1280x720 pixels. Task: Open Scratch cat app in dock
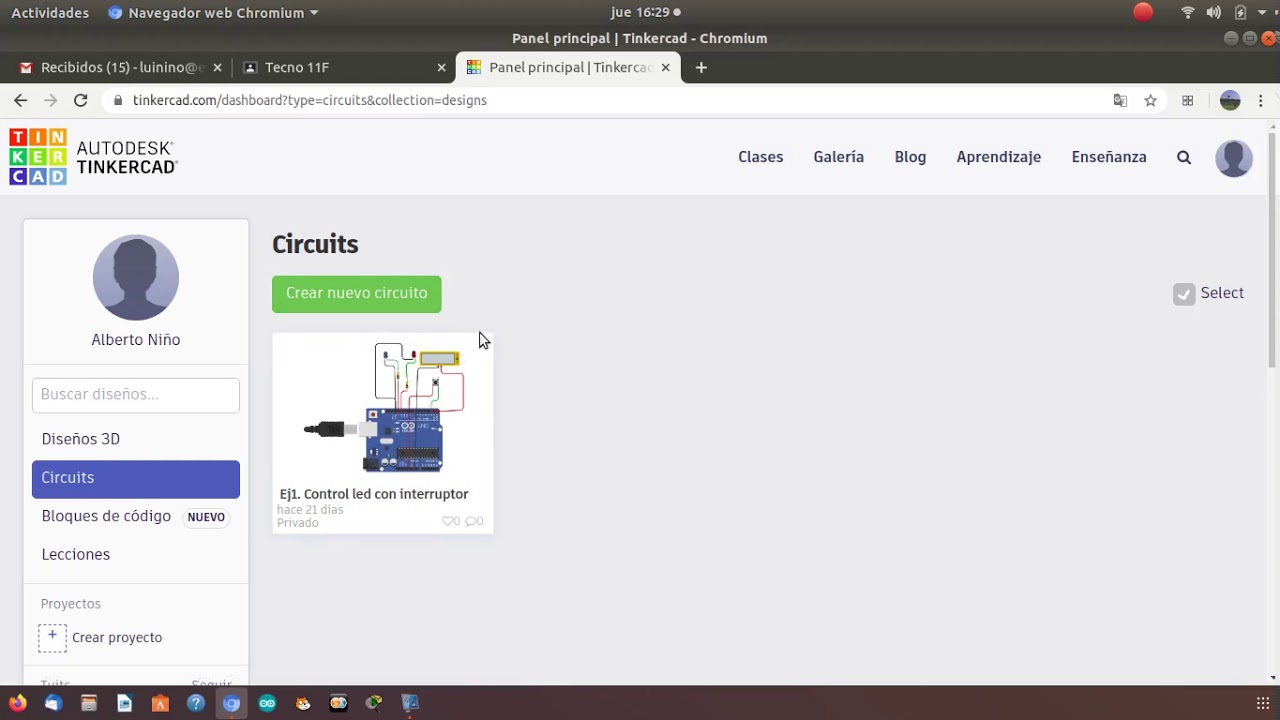[x=303, y=703]
